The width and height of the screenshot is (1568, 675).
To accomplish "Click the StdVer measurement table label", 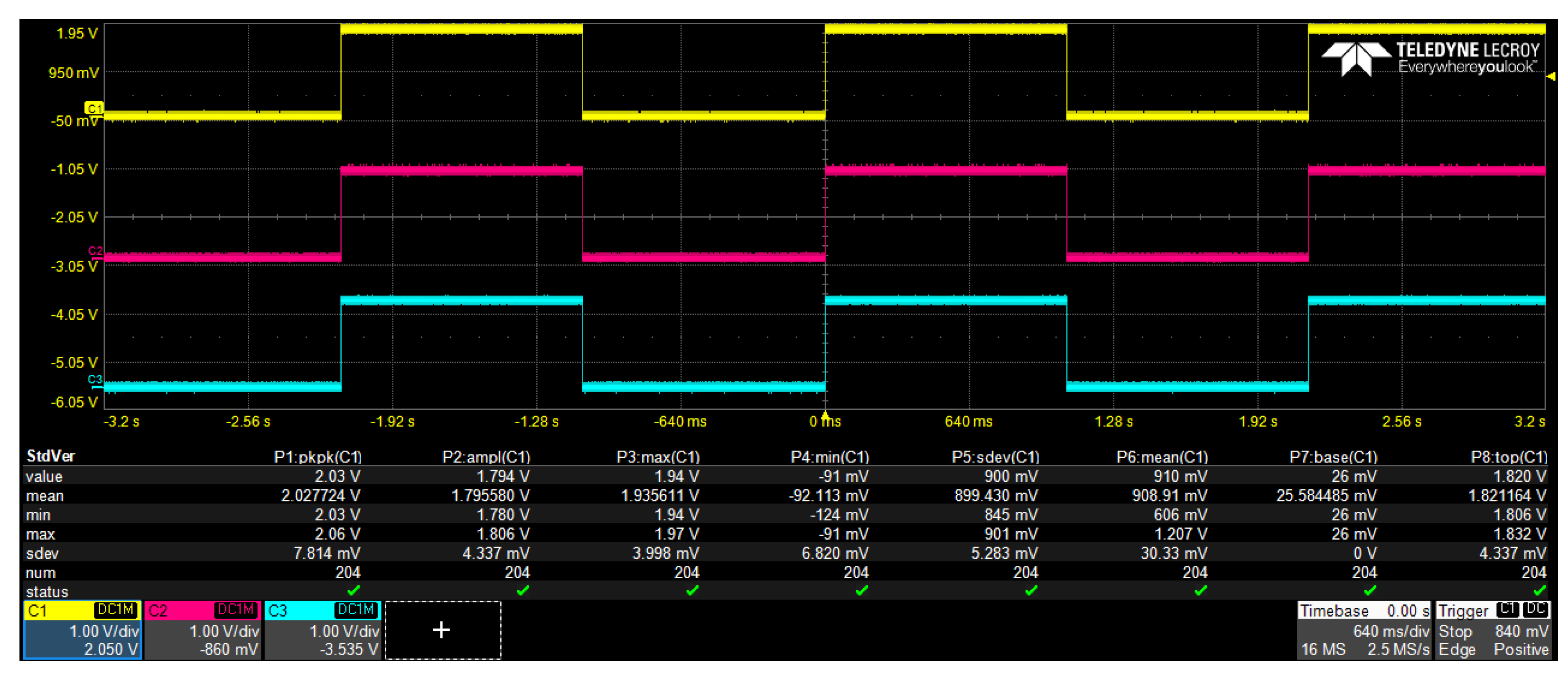I will click(x=50, y=456).
